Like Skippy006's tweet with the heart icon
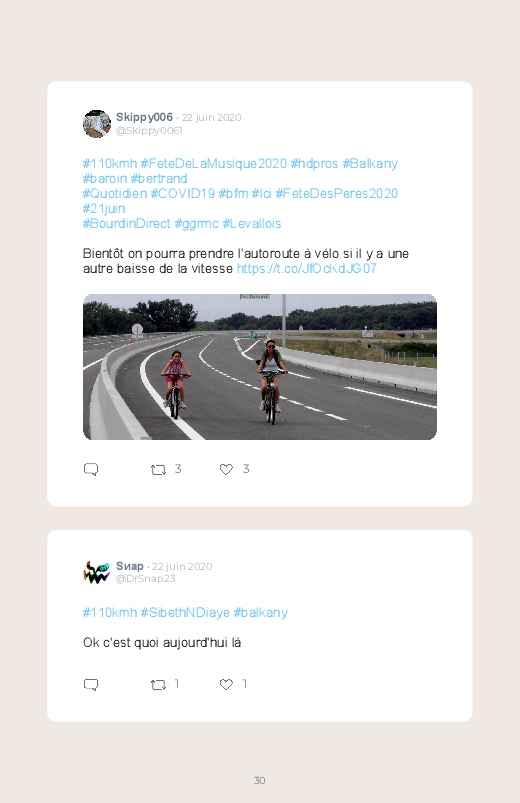The height and width of the screenshot is (803, 520). [x=226, y=469]
